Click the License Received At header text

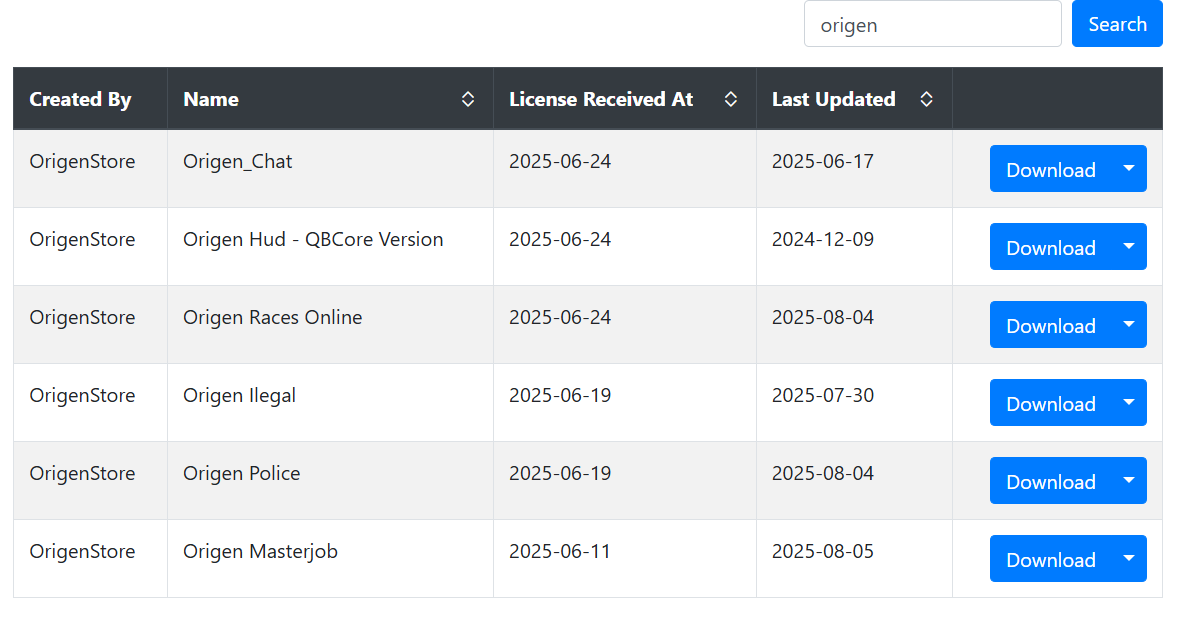601,99
